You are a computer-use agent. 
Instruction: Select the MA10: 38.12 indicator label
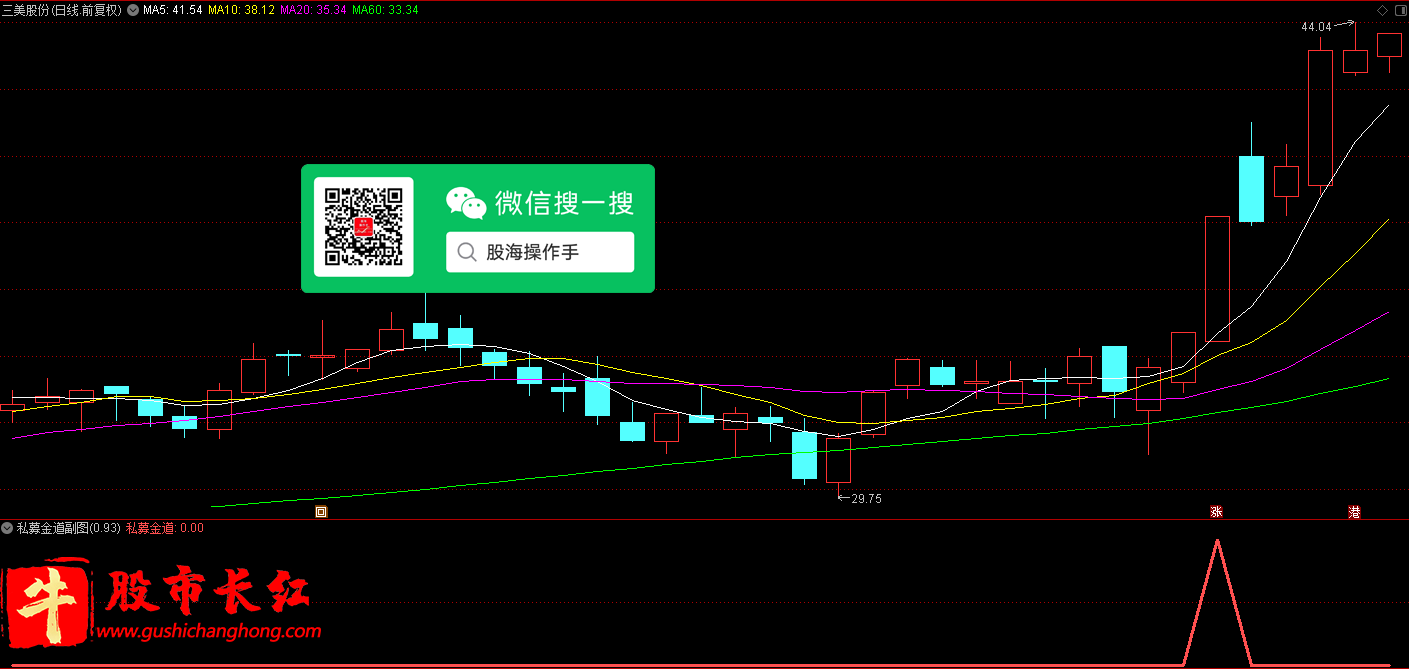click(241, 9)
